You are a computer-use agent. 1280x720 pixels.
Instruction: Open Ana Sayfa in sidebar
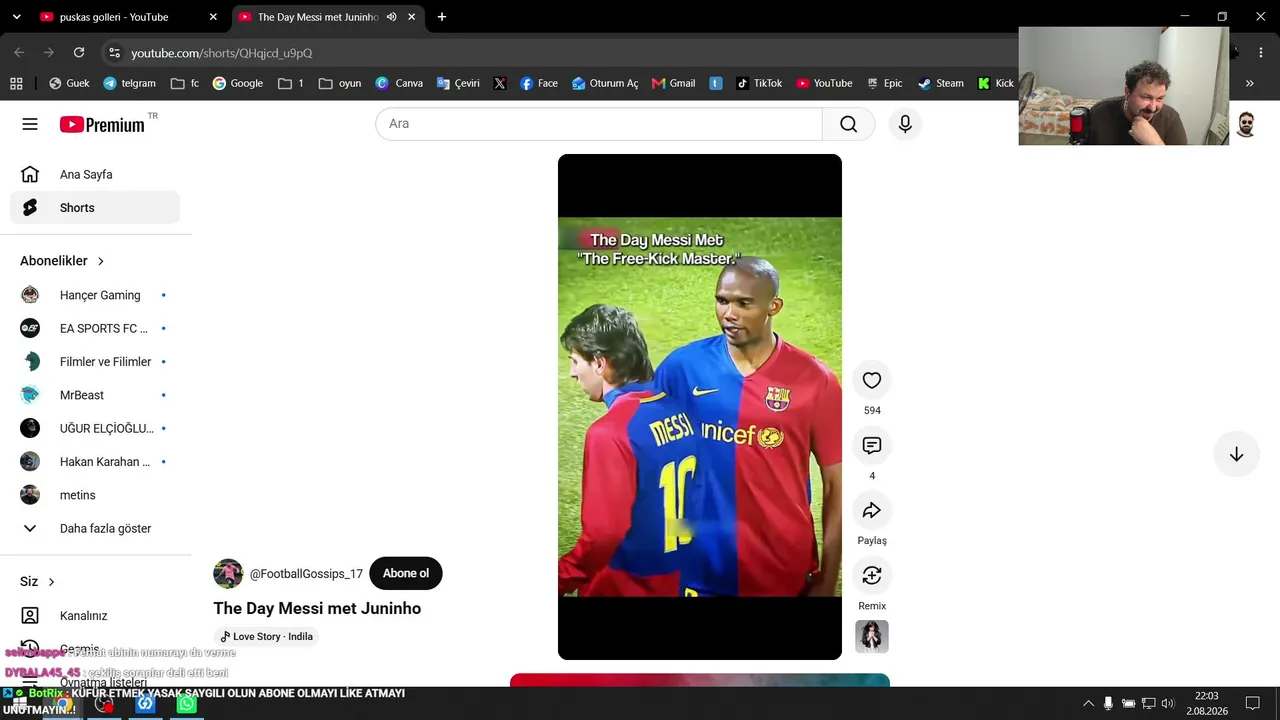pos(95,174)
